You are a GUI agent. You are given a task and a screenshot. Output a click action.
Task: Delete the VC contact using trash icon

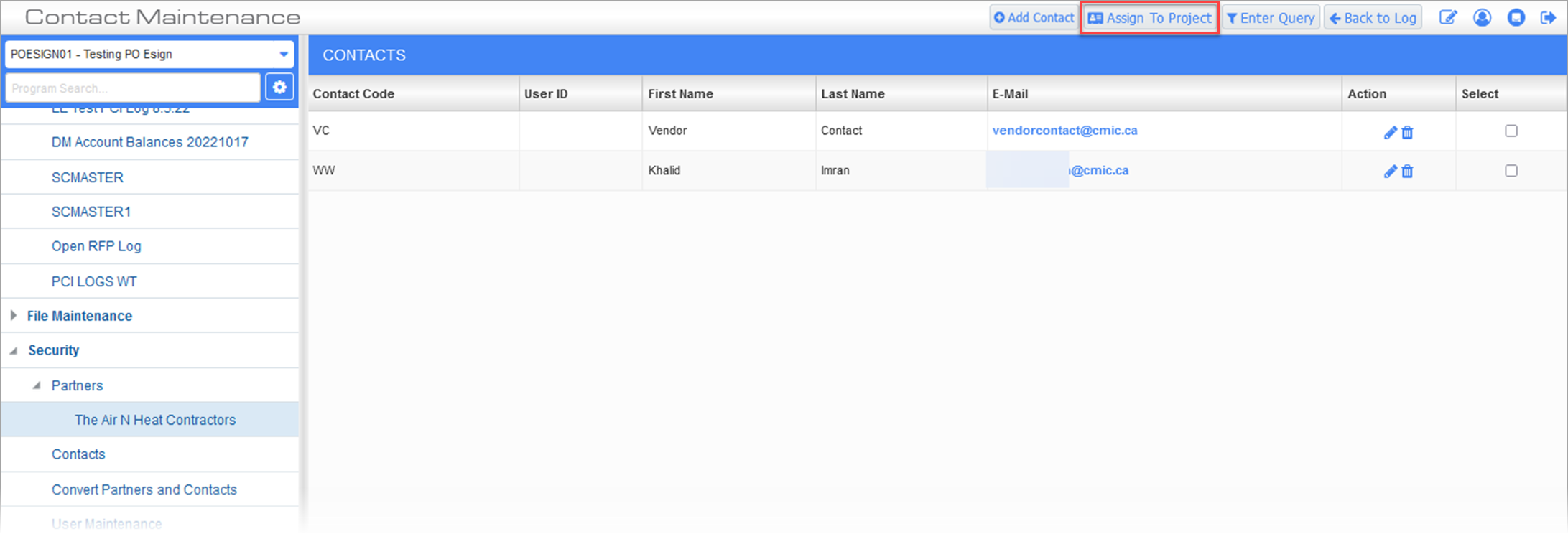point(1407,133)
